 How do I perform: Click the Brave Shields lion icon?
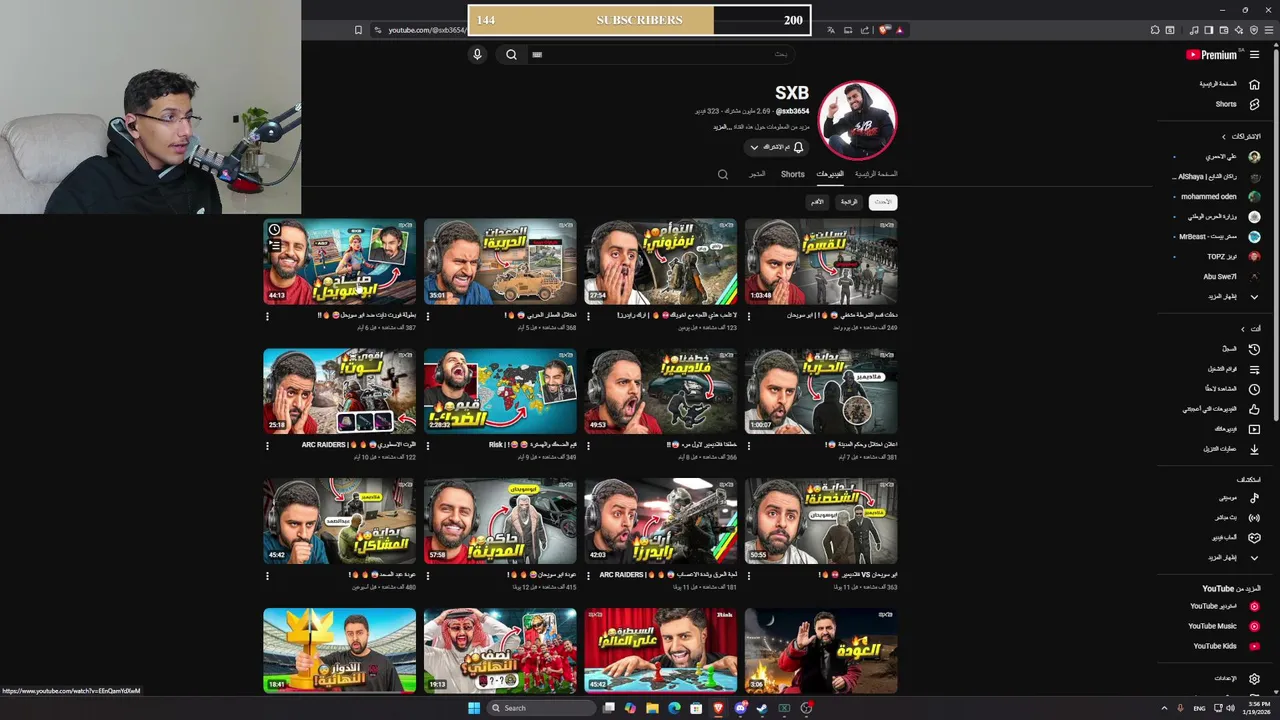pos(885,30)
